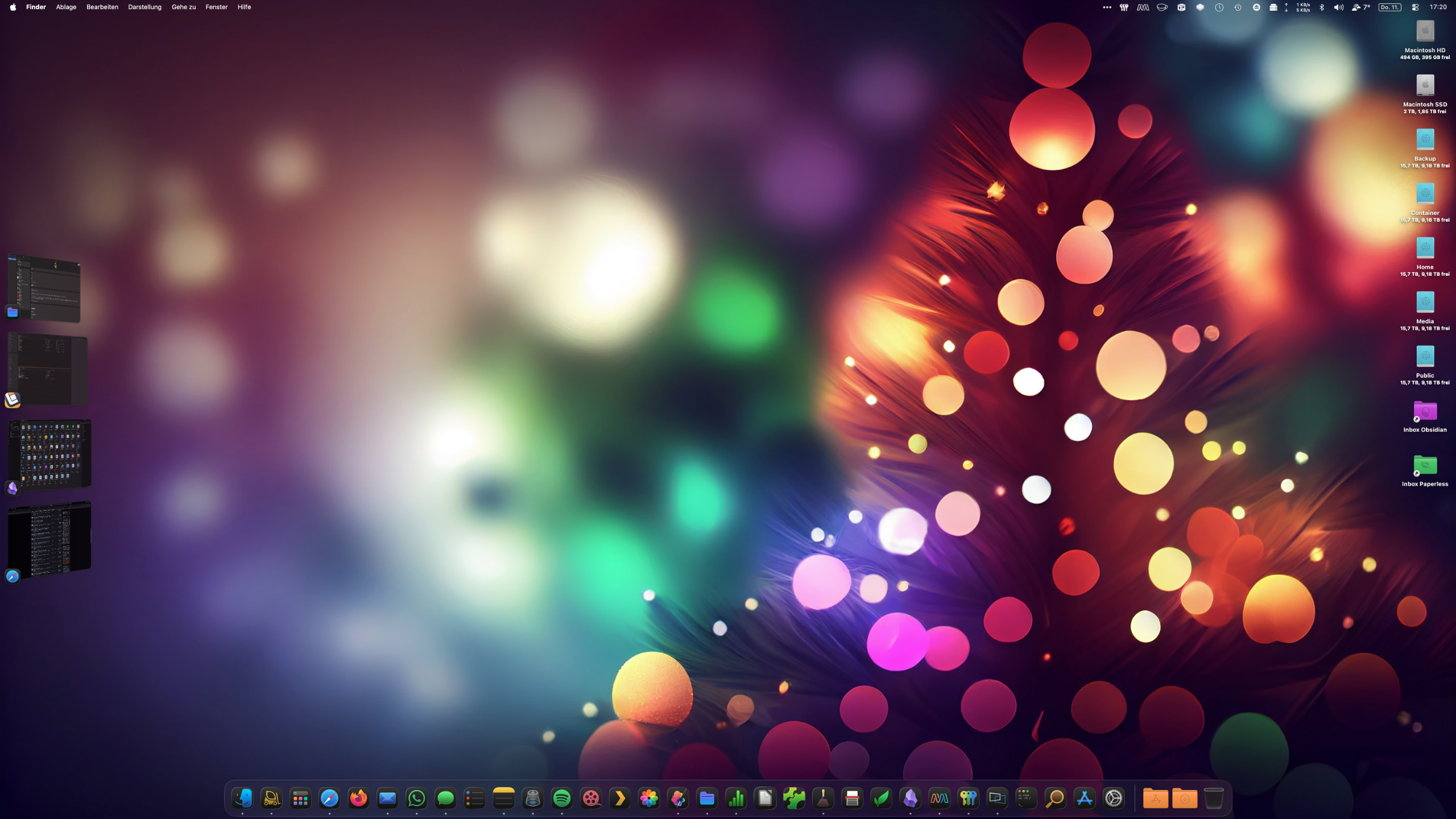Expand the overflow menu with three dots
The height and width of the screenshot is (819, 1456).
(x=1107, y=7)
